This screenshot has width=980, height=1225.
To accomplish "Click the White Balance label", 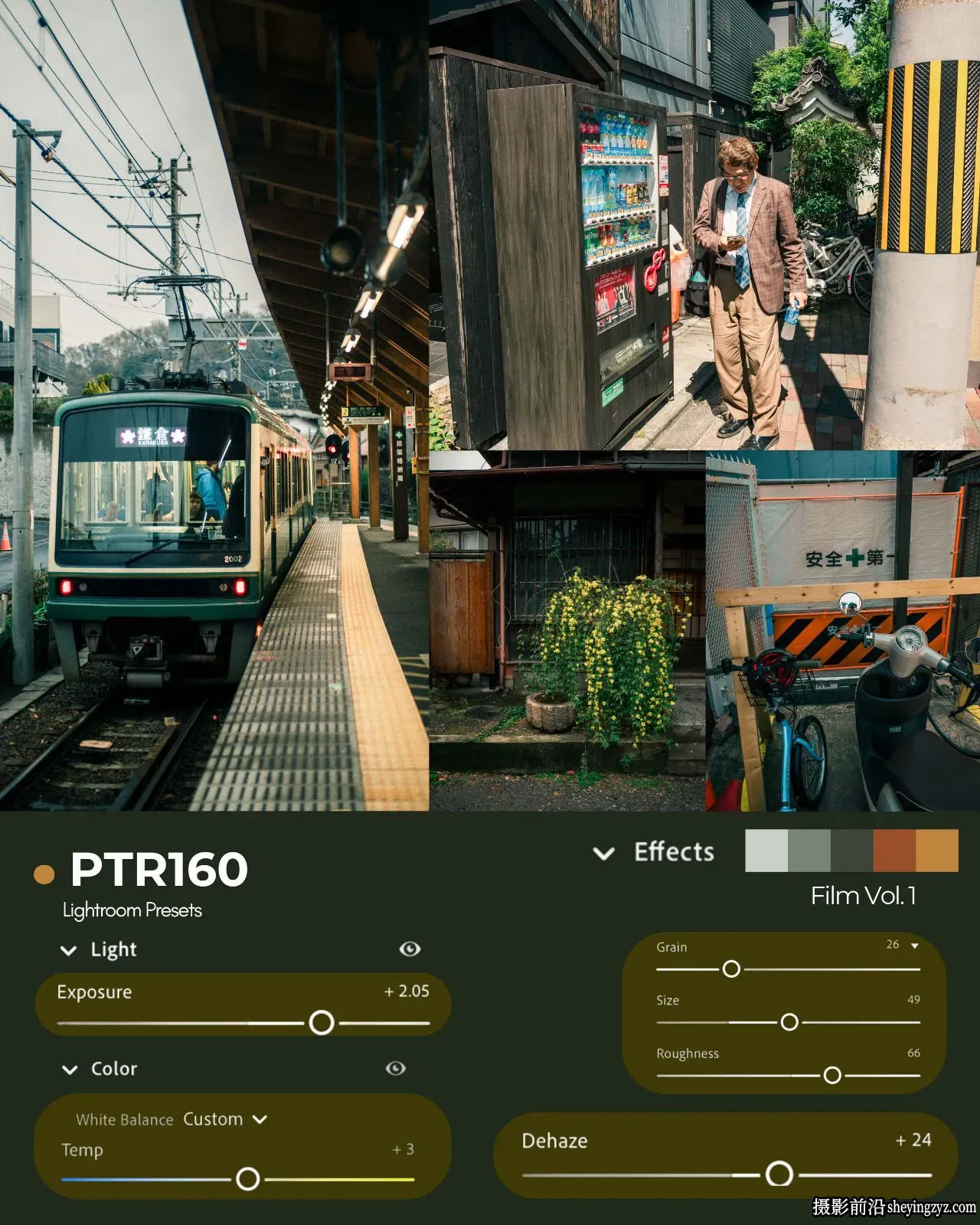I will pyautogui.click(x=125, y=1119).
